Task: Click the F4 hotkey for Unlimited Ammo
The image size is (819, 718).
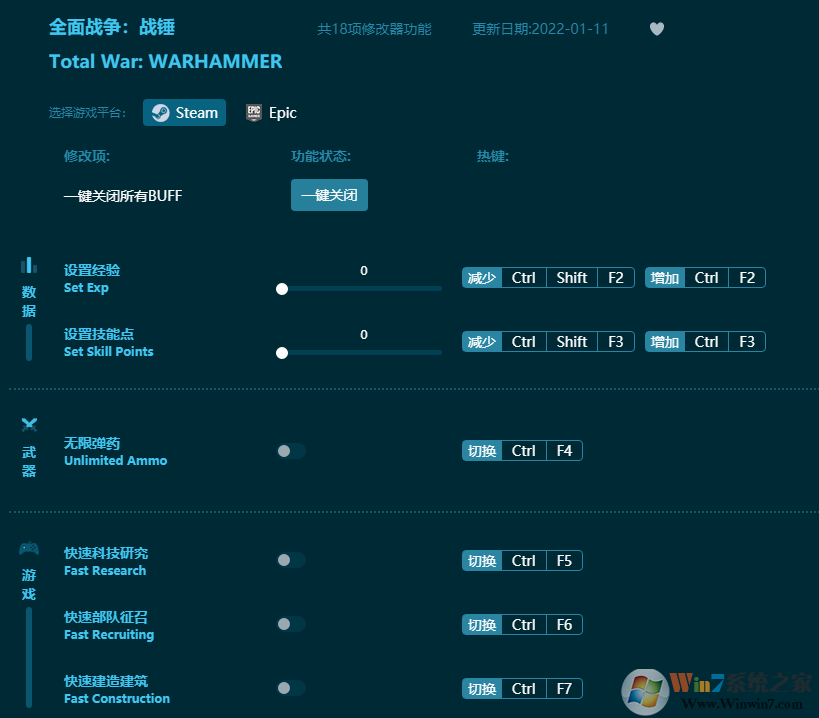Action: point(564,451)
